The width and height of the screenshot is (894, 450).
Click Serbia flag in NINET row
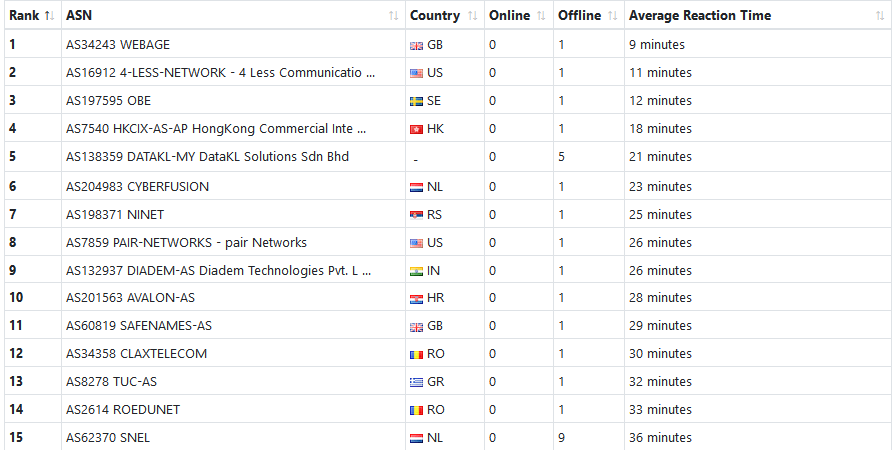[x=416, y=216]
